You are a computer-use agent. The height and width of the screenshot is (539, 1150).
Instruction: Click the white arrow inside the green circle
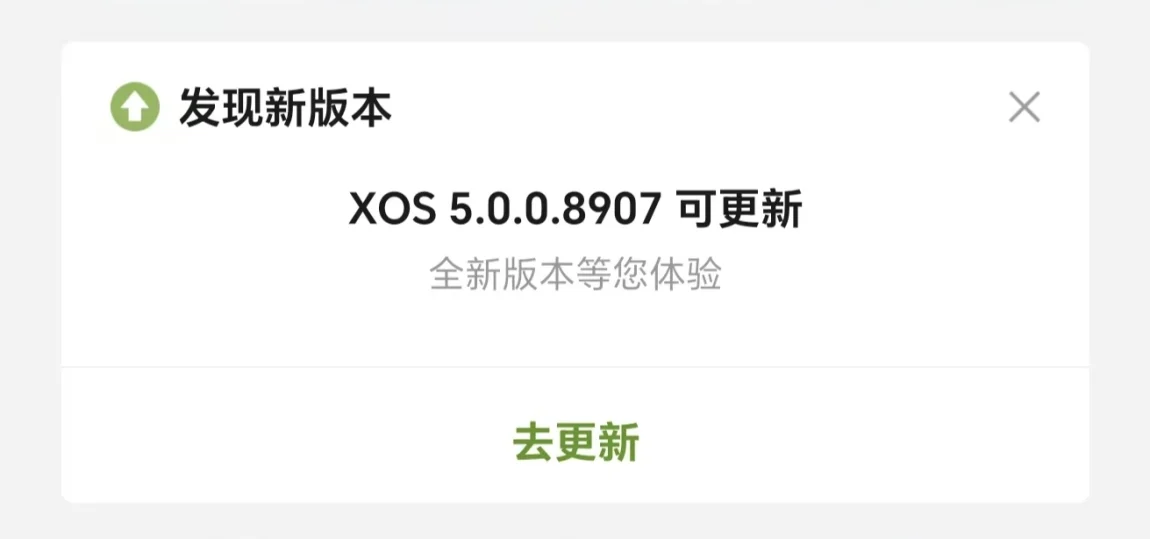pyautogui.click(x=135, y=108)
